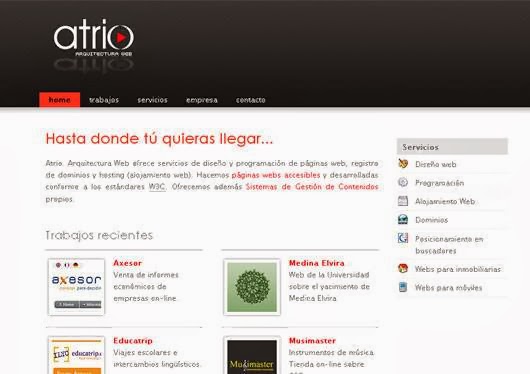The width and height of the screenshot is (530, 374).
Task: Click the Atrio logo in the header
Action: pos(94,38)
